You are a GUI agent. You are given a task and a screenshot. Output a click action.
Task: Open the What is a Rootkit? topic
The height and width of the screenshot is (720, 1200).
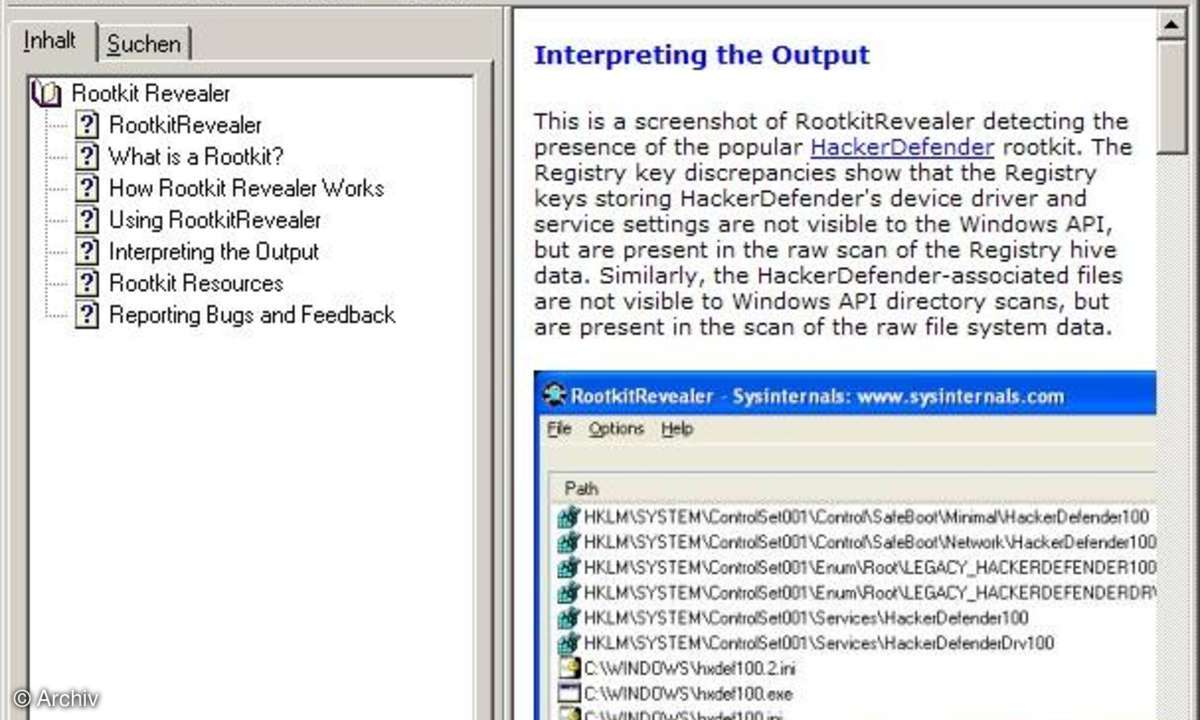pos(196,156)
